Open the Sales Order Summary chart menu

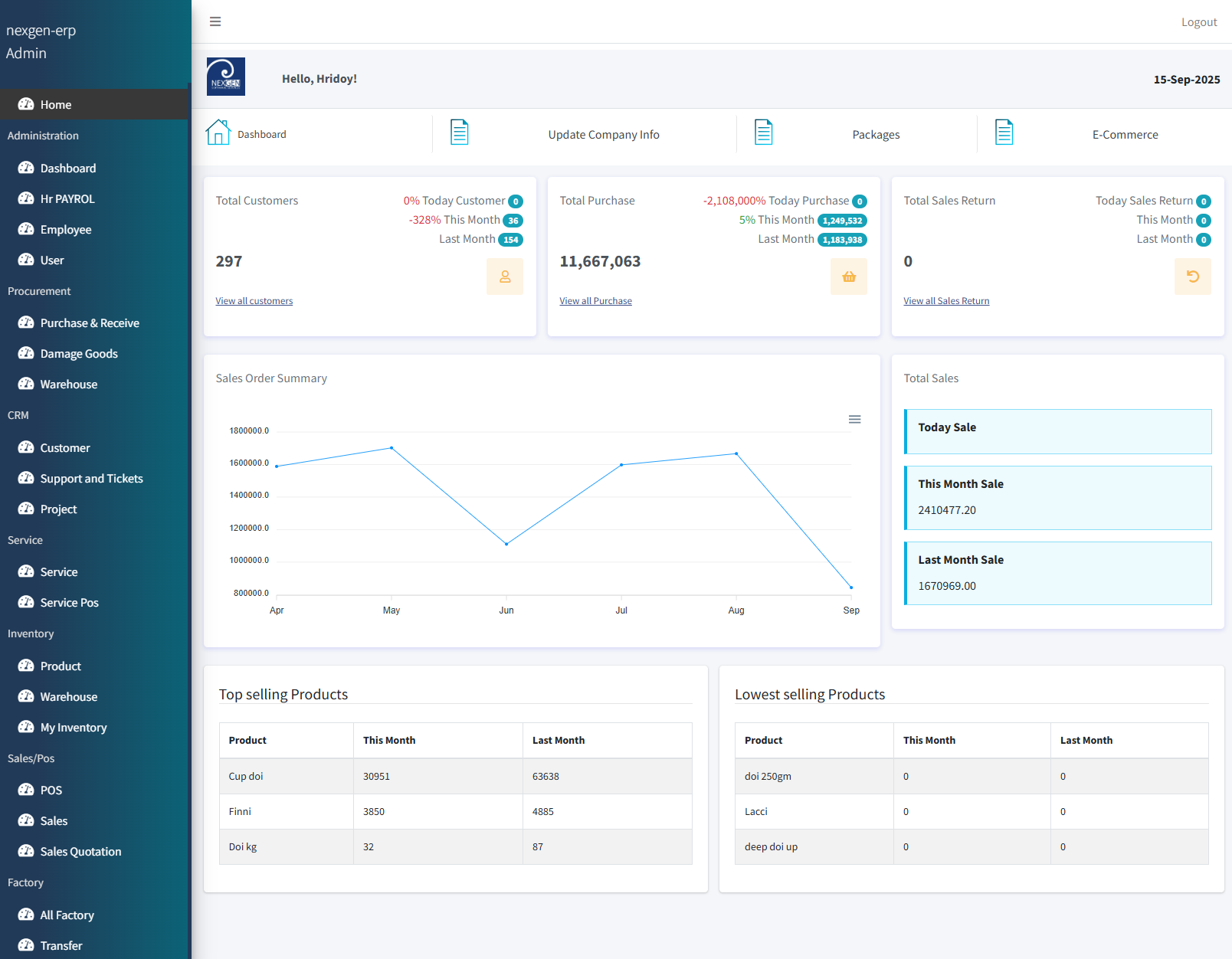coord(855,419)
